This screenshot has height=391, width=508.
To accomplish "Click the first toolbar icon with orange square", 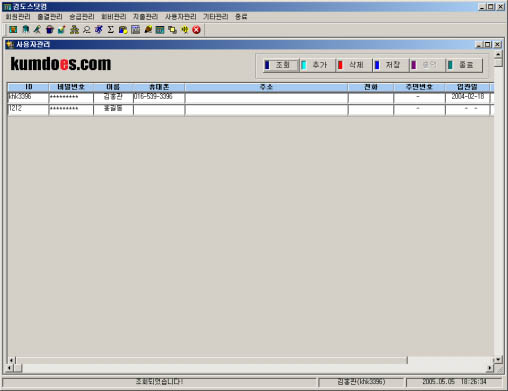I will click(x=13, y=30).
